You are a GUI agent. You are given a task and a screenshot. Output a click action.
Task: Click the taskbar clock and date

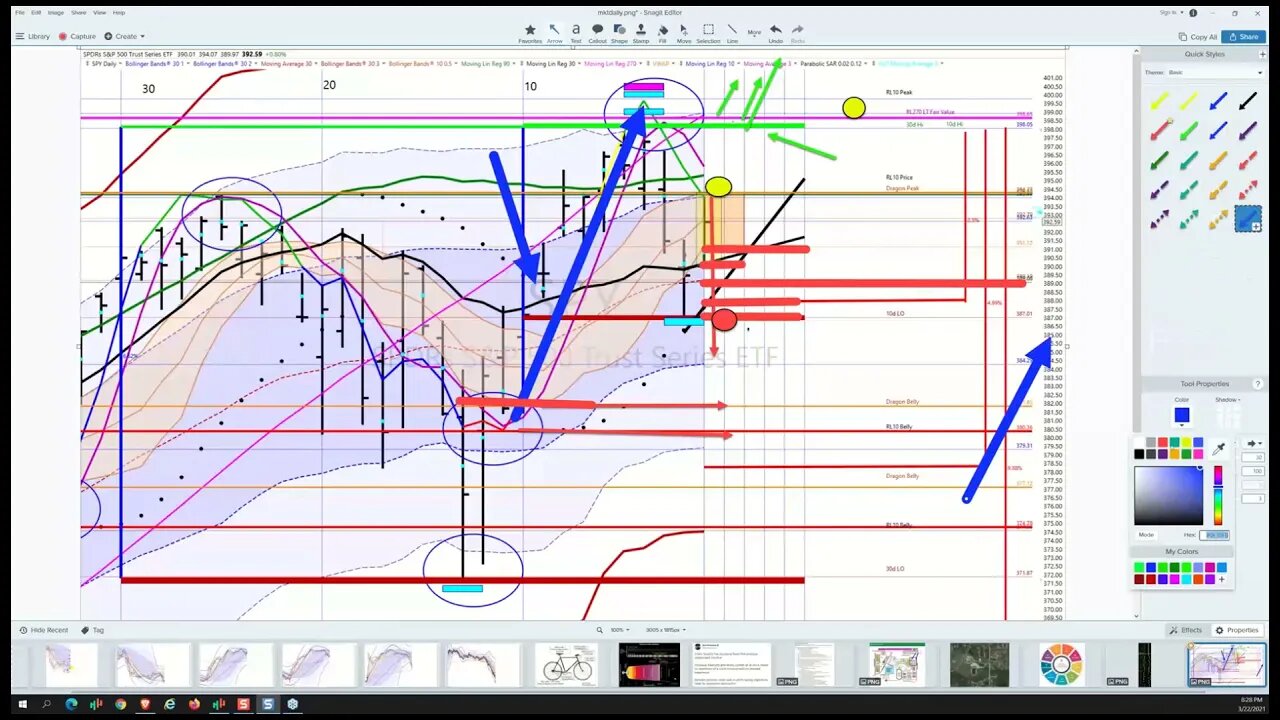(x=1252, y=705)
